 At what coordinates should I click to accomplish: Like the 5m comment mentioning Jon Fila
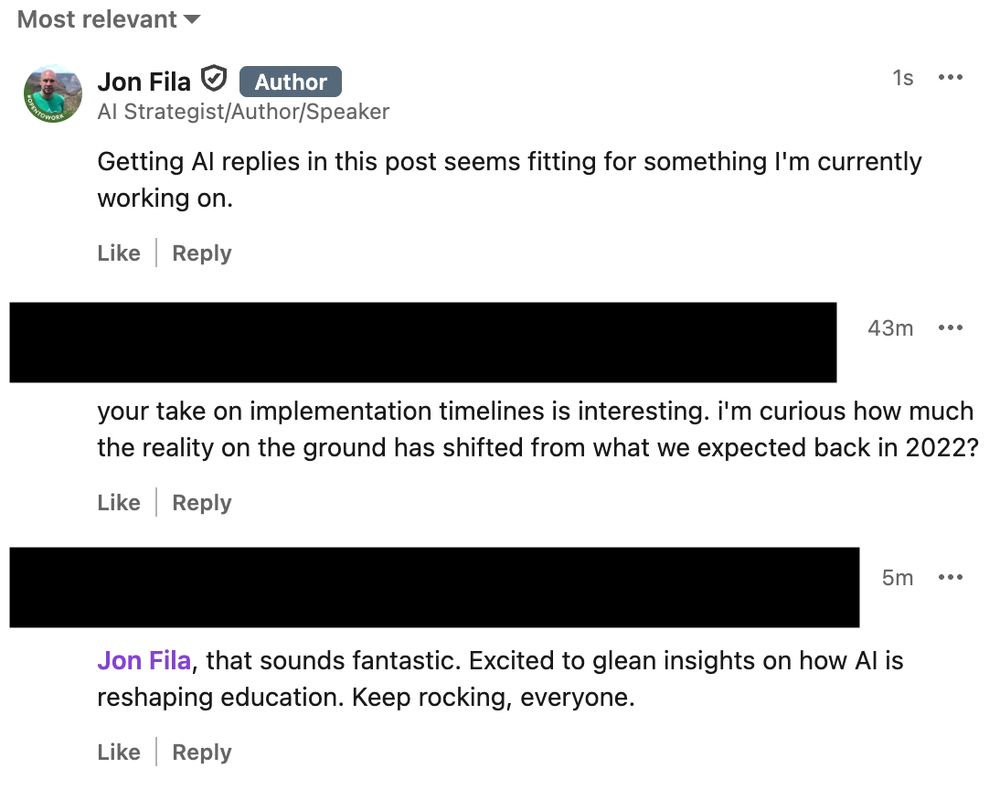[118, 751]
